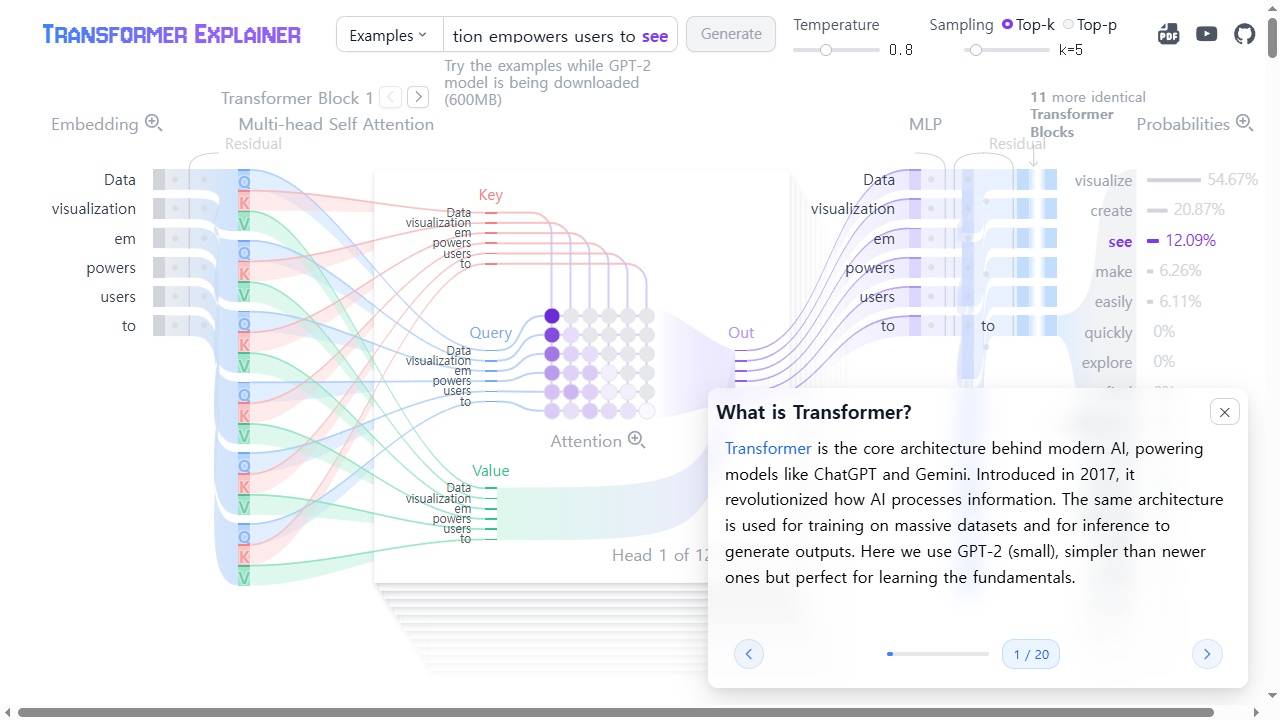
Task: Go to next tutorial slide arrow
Action: (x=1207, y=654)
